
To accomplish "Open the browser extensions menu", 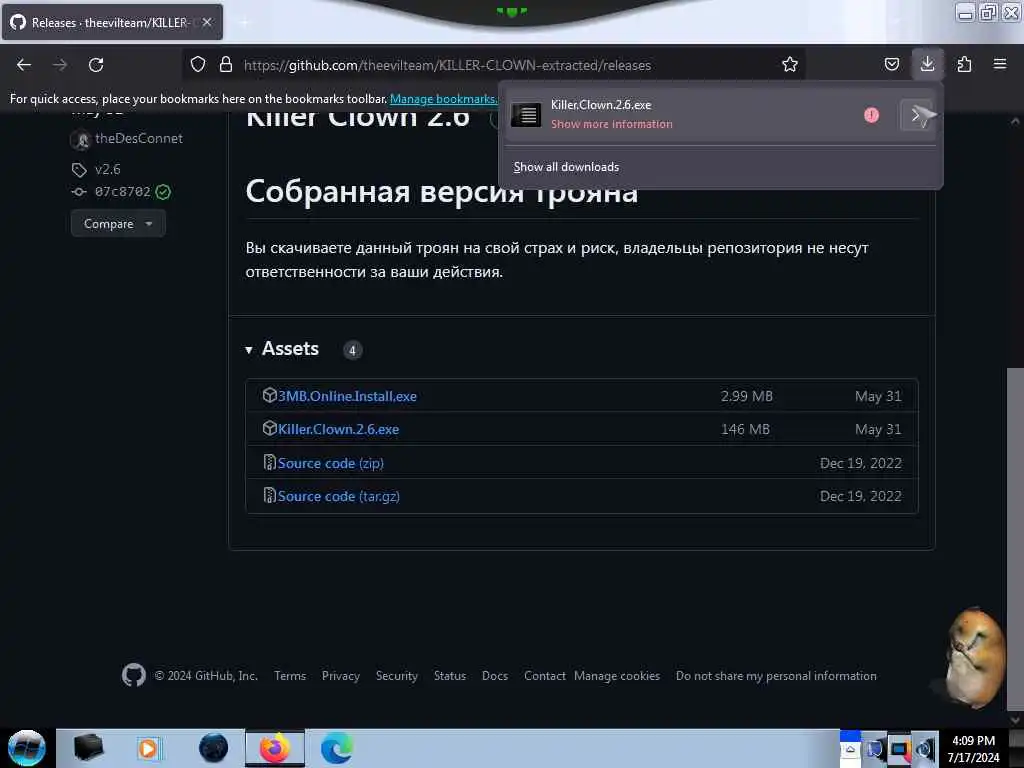I will point(964,64).
